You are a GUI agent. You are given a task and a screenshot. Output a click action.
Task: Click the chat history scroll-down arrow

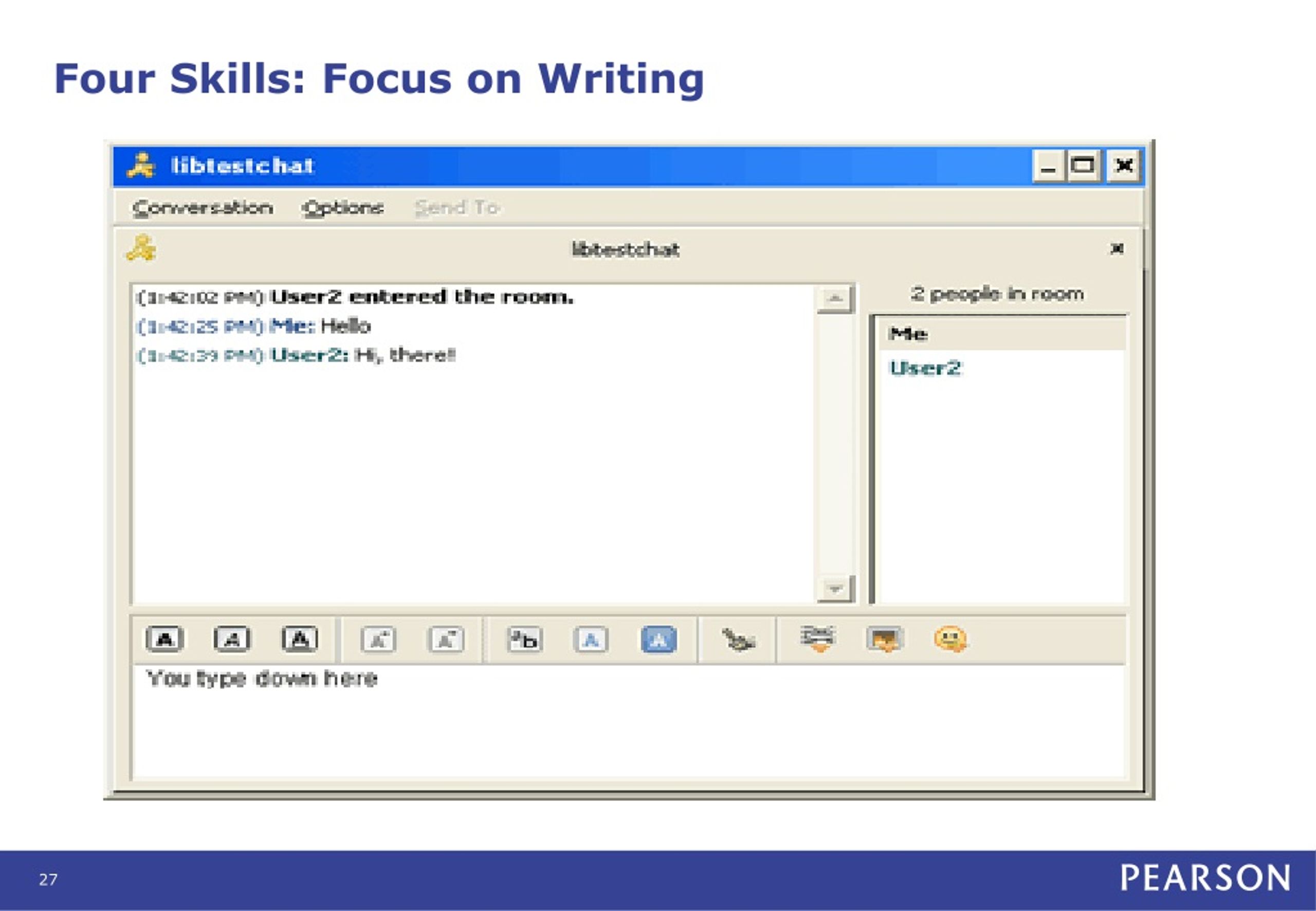835,589
